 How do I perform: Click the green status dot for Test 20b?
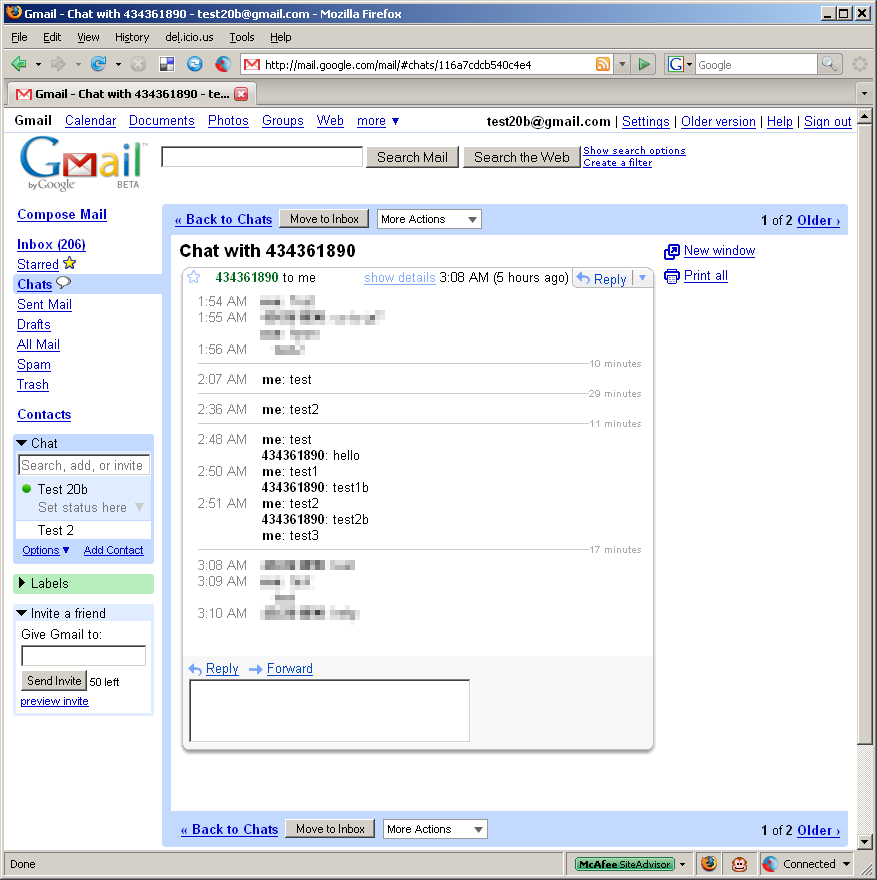click(26, 488)
